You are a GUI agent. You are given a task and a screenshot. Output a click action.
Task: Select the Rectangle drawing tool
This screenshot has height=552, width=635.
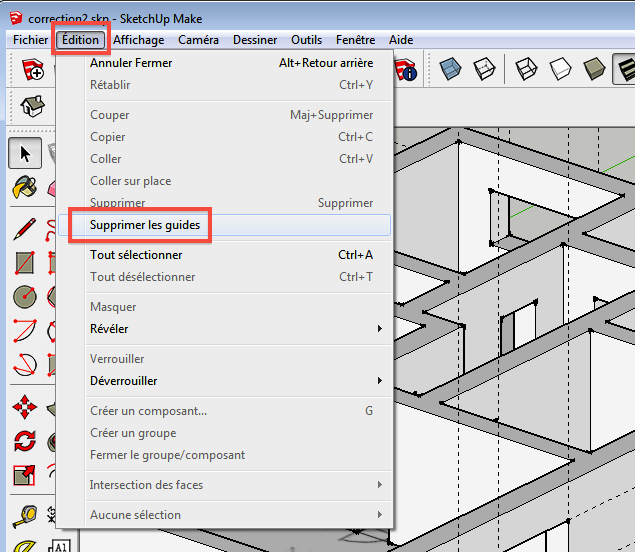coord(25,263)
